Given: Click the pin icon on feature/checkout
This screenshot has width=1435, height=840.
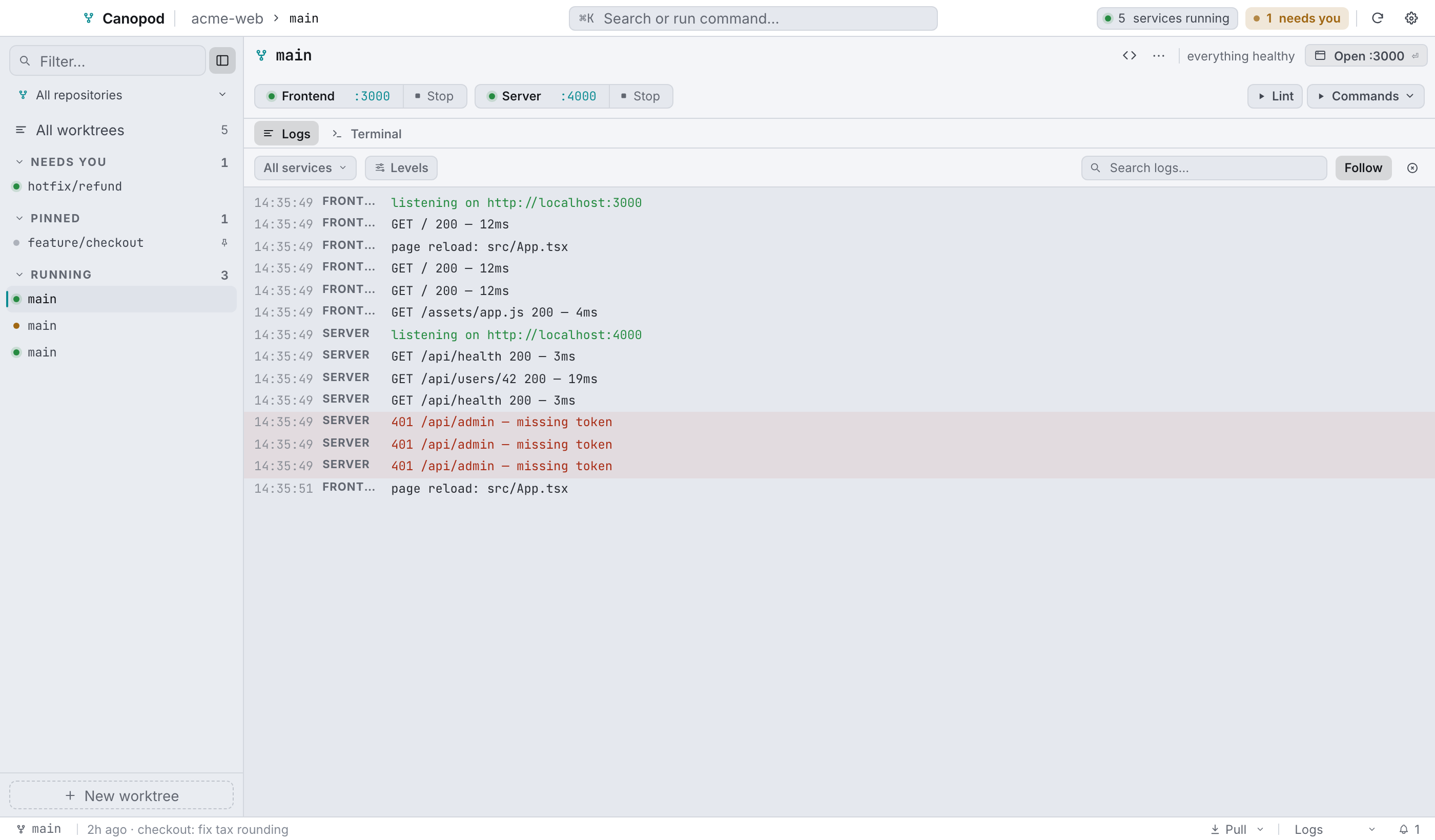Looking at the screenshot, I should [x=224, y=243].
